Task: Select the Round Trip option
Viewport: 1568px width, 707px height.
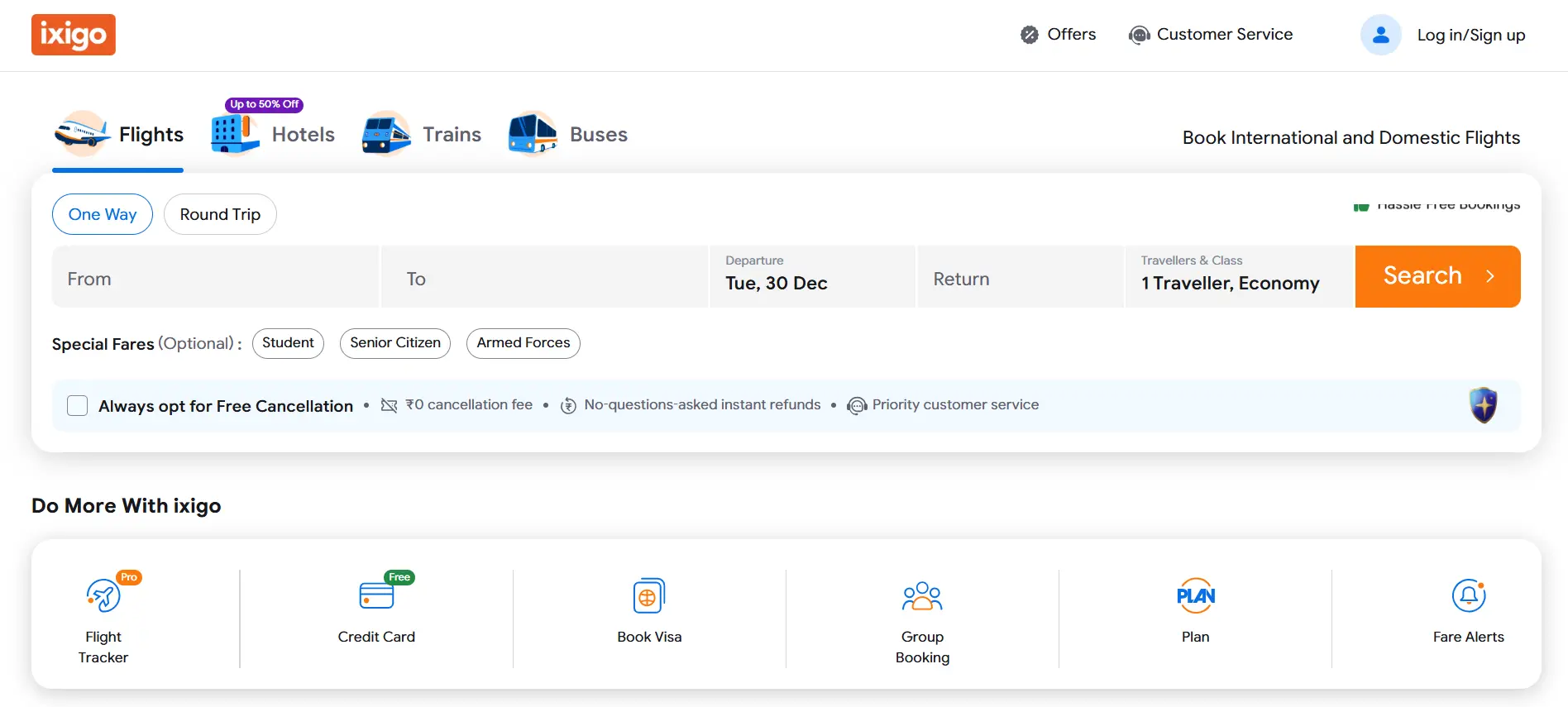Action: [220, 214]
